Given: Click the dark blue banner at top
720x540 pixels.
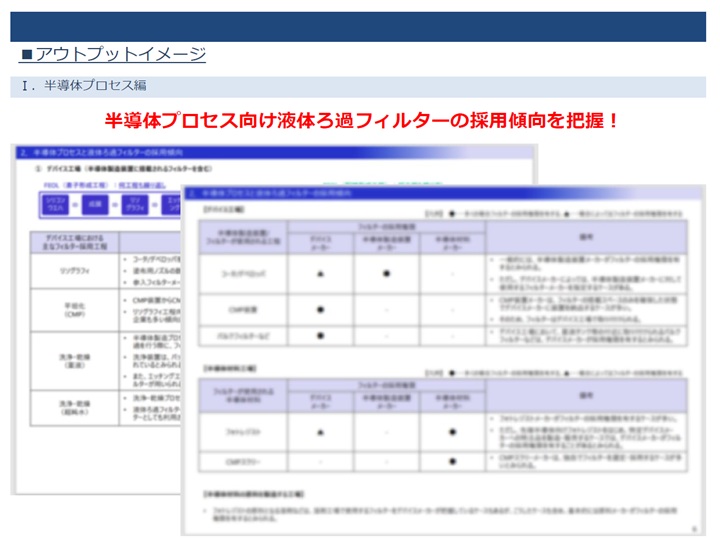Looking at the screenshot, I should point(358,27).
